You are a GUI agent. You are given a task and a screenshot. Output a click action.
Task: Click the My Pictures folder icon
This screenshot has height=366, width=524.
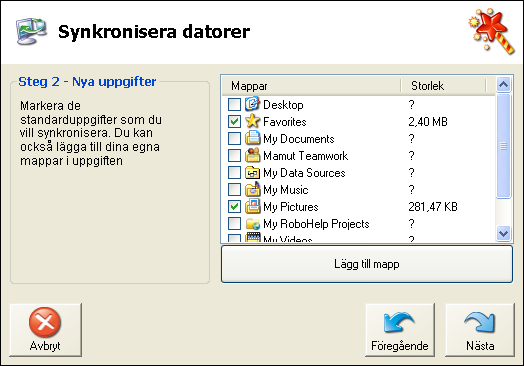coord(252,206)
